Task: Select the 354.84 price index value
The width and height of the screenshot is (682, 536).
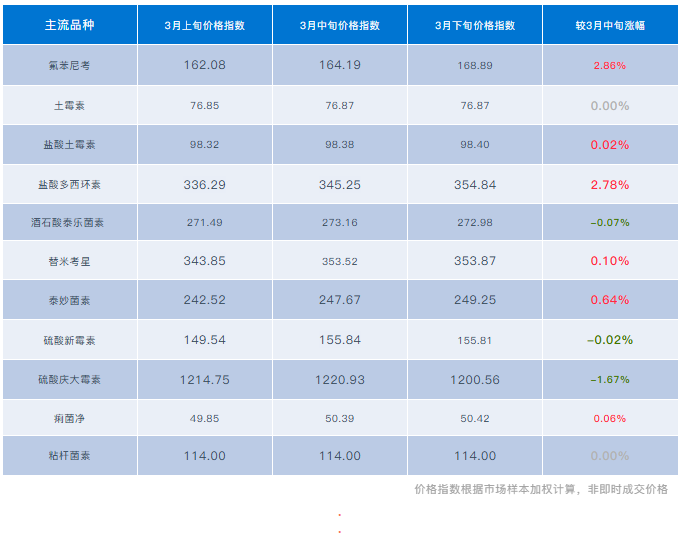Action: click(474, 184)
